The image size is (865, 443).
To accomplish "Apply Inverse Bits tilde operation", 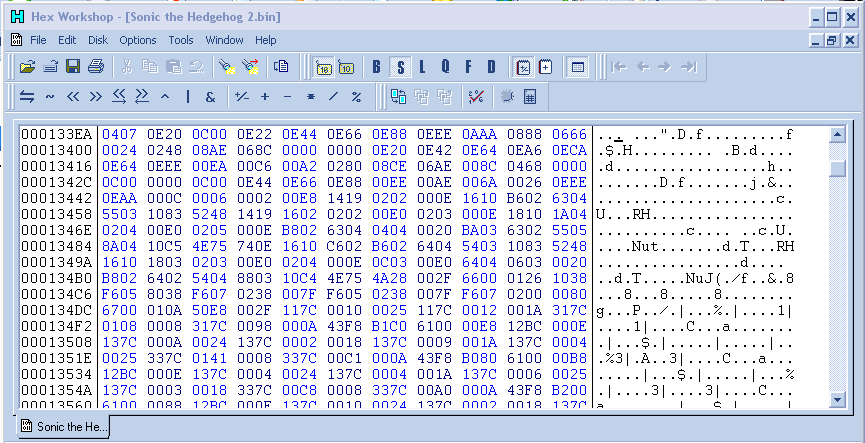I will pos(50,97).
